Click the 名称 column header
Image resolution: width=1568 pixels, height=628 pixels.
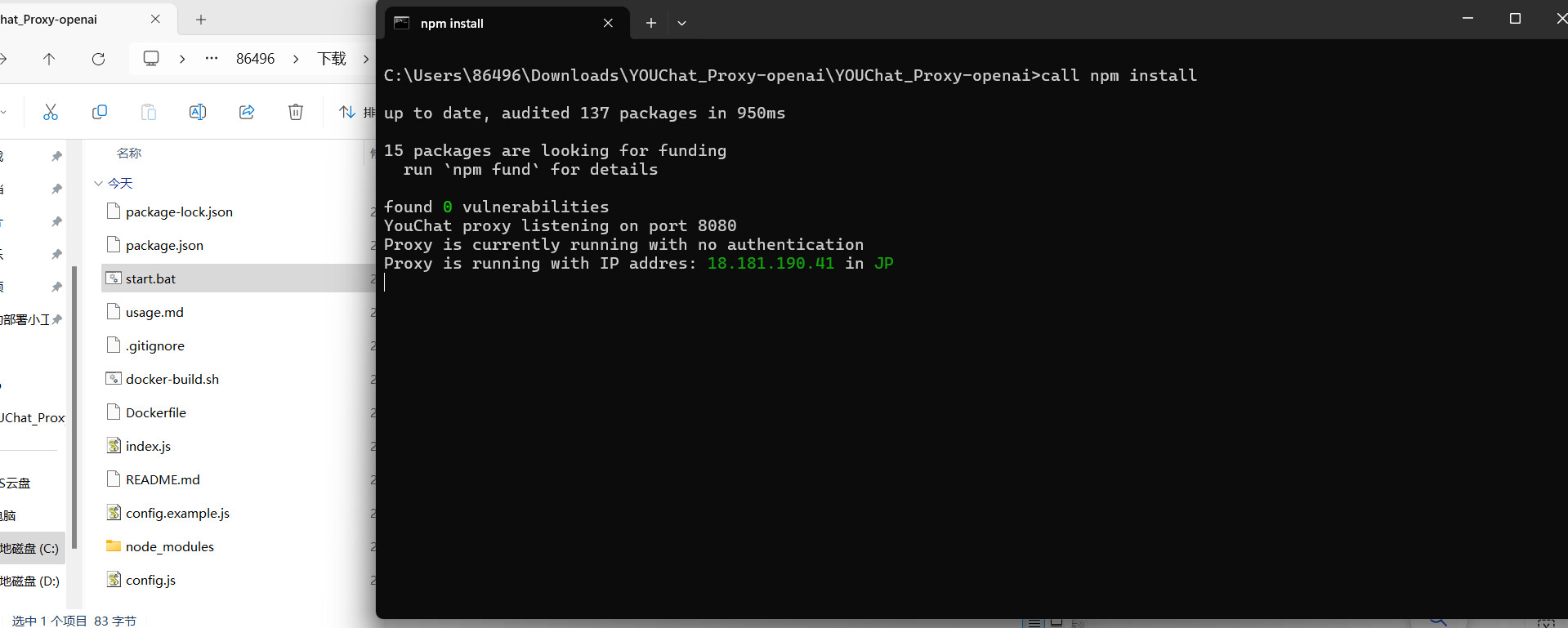(x=129, y=153)
